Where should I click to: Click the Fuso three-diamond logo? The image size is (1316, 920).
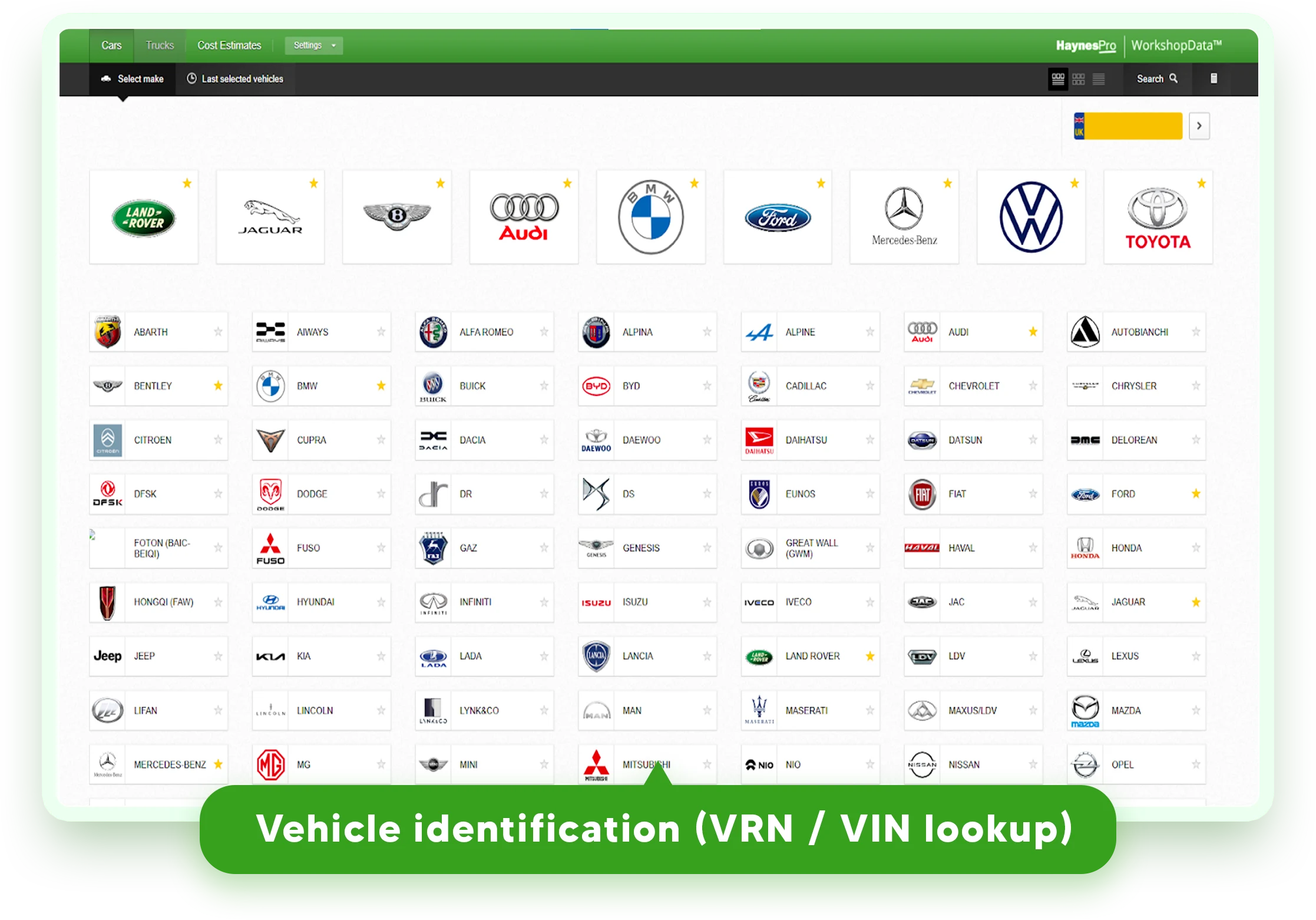(x=270, y=548)
